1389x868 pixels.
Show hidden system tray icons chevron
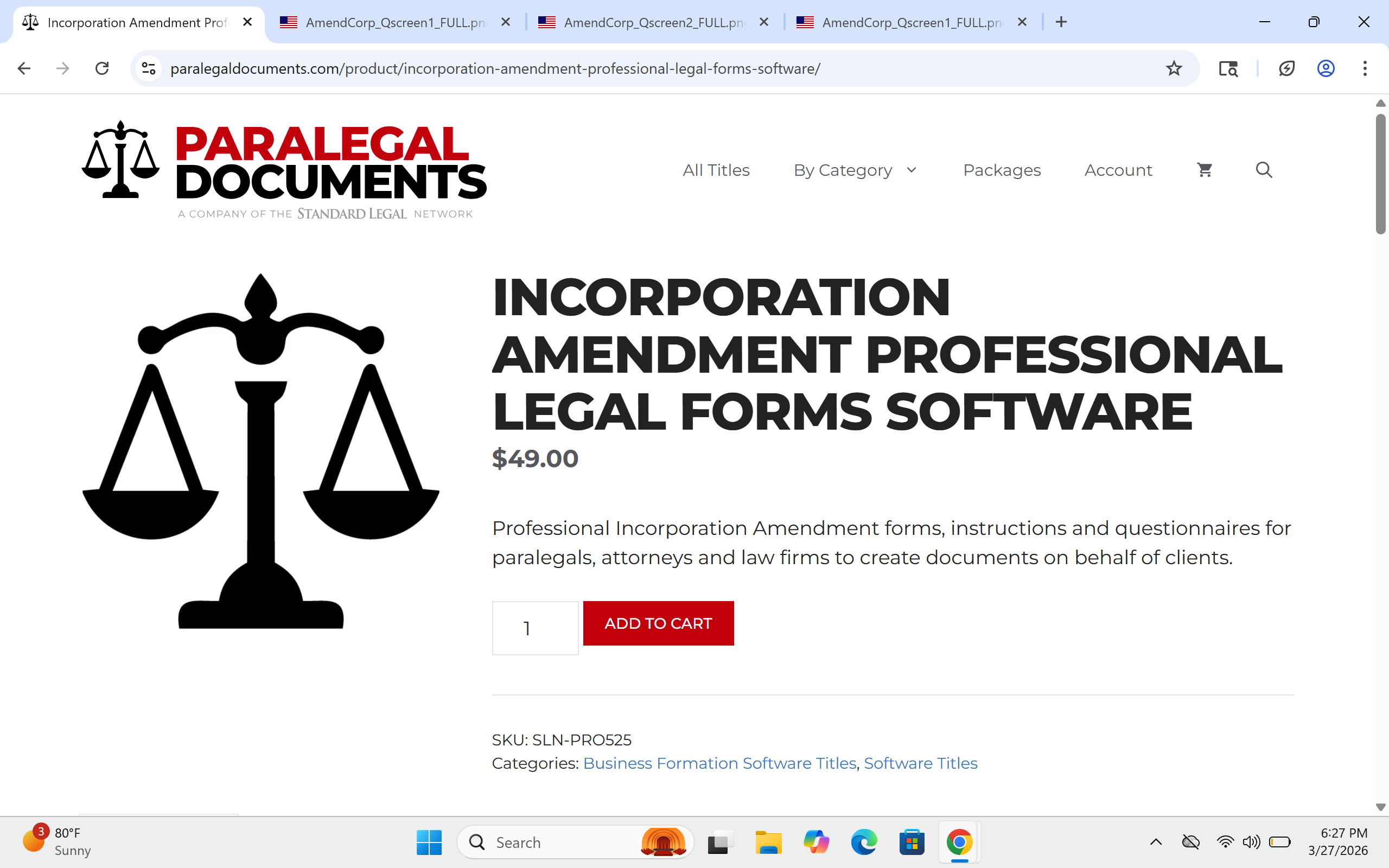1156,842
